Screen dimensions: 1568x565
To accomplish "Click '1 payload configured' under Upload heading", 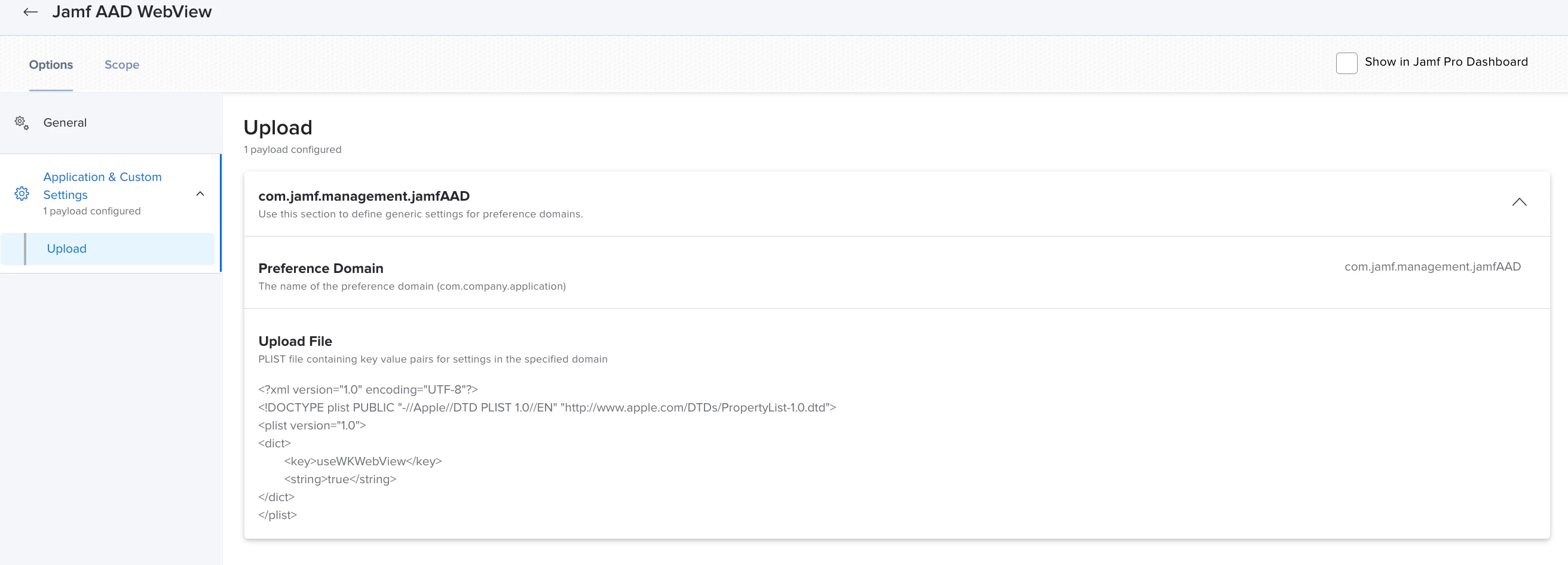I will click(292, 150).
